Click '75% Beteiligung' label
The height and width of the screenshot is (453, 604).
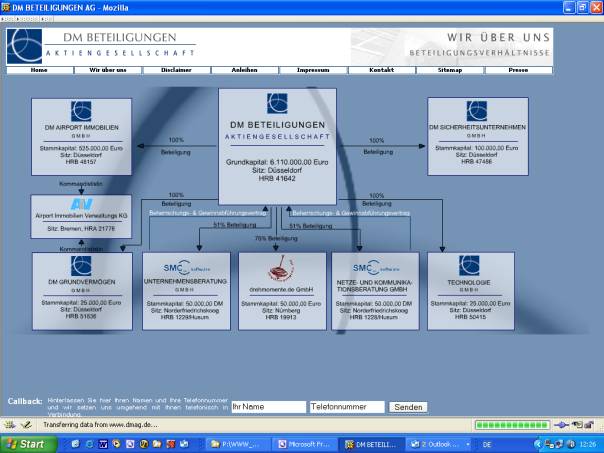tap(276, 238)
